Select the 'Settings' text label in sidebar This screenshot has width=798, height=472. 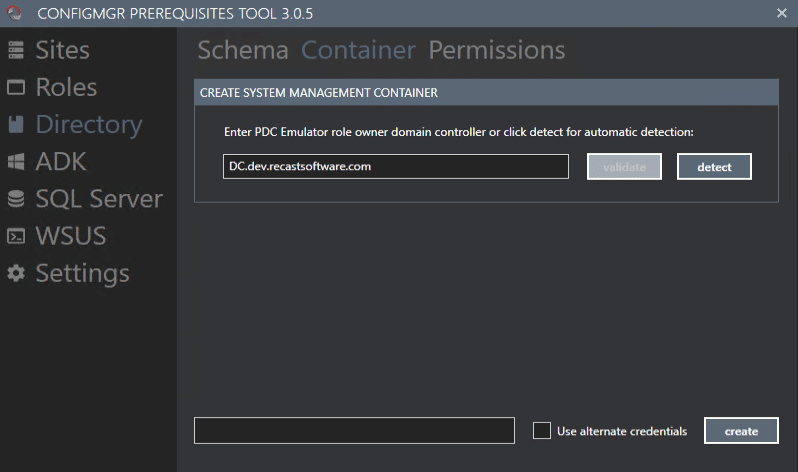coord(82,273)
